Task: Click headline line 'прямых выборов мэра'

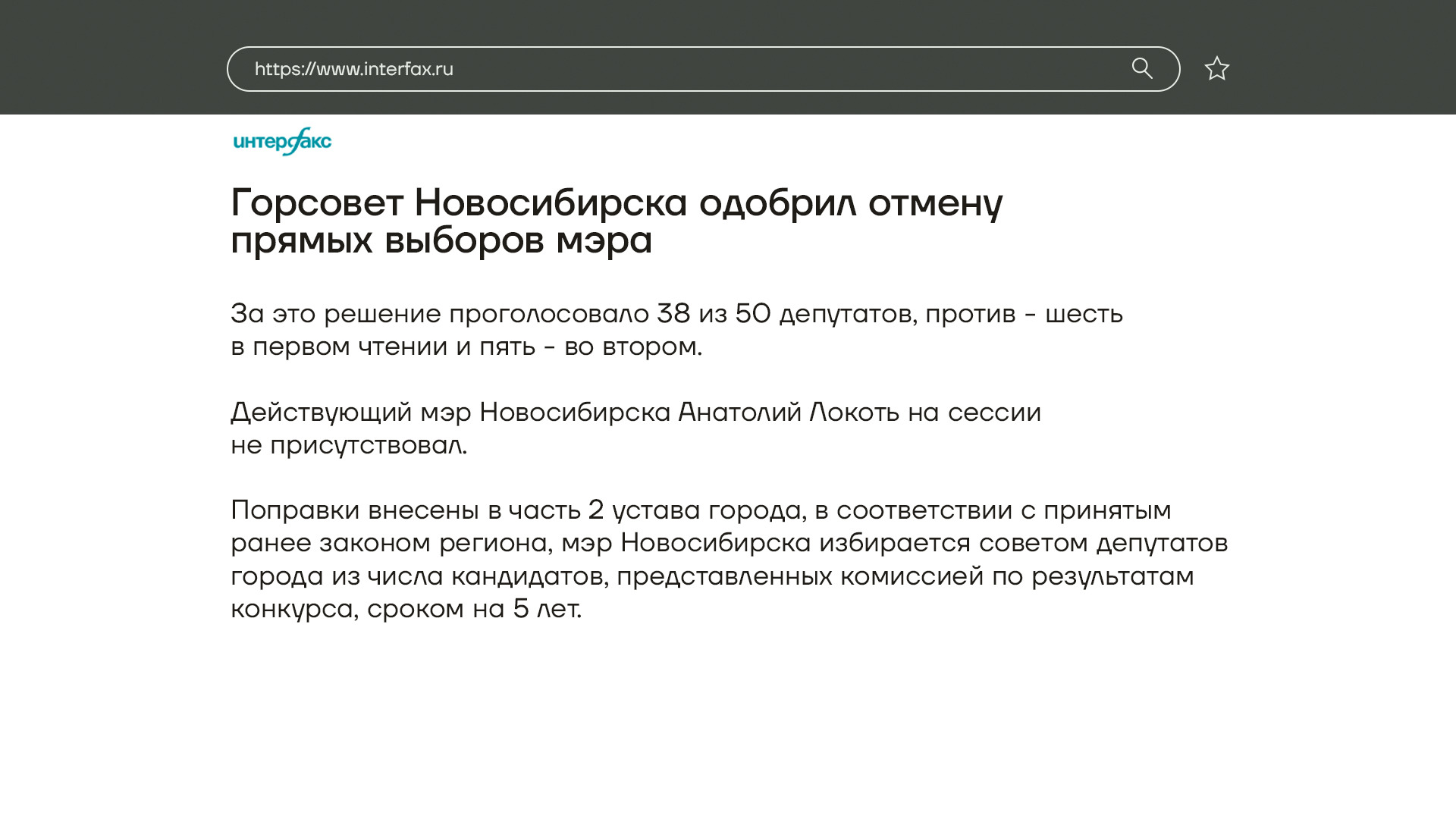Action: pyautogui.click(x=441, y=240)
